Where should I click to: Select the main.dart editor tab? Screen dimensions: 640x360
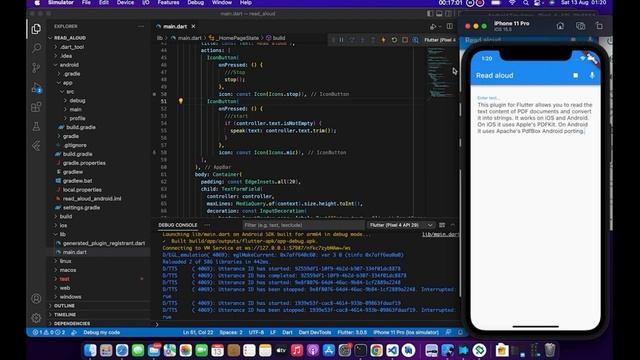pos(175,27)
